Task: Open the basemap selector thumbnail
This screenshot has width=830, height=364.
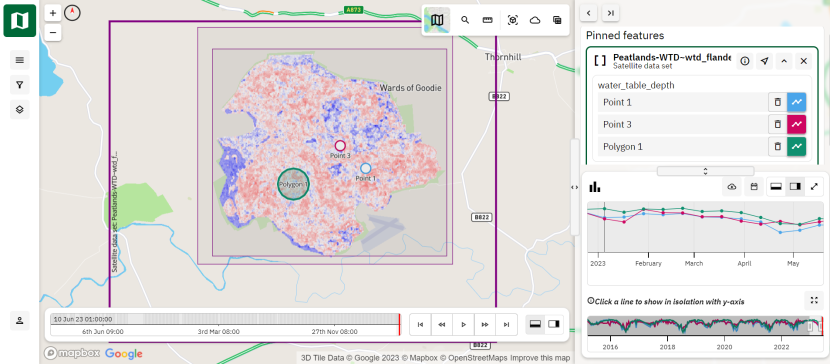Action: tap(437, 20)
